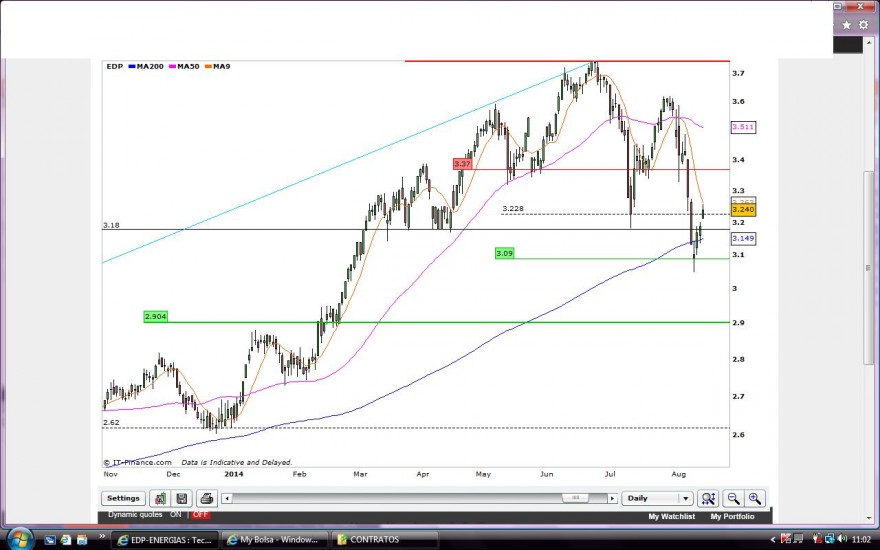
Task: Click the 3.511 MA50 value tag
Action: coord(743,127)
